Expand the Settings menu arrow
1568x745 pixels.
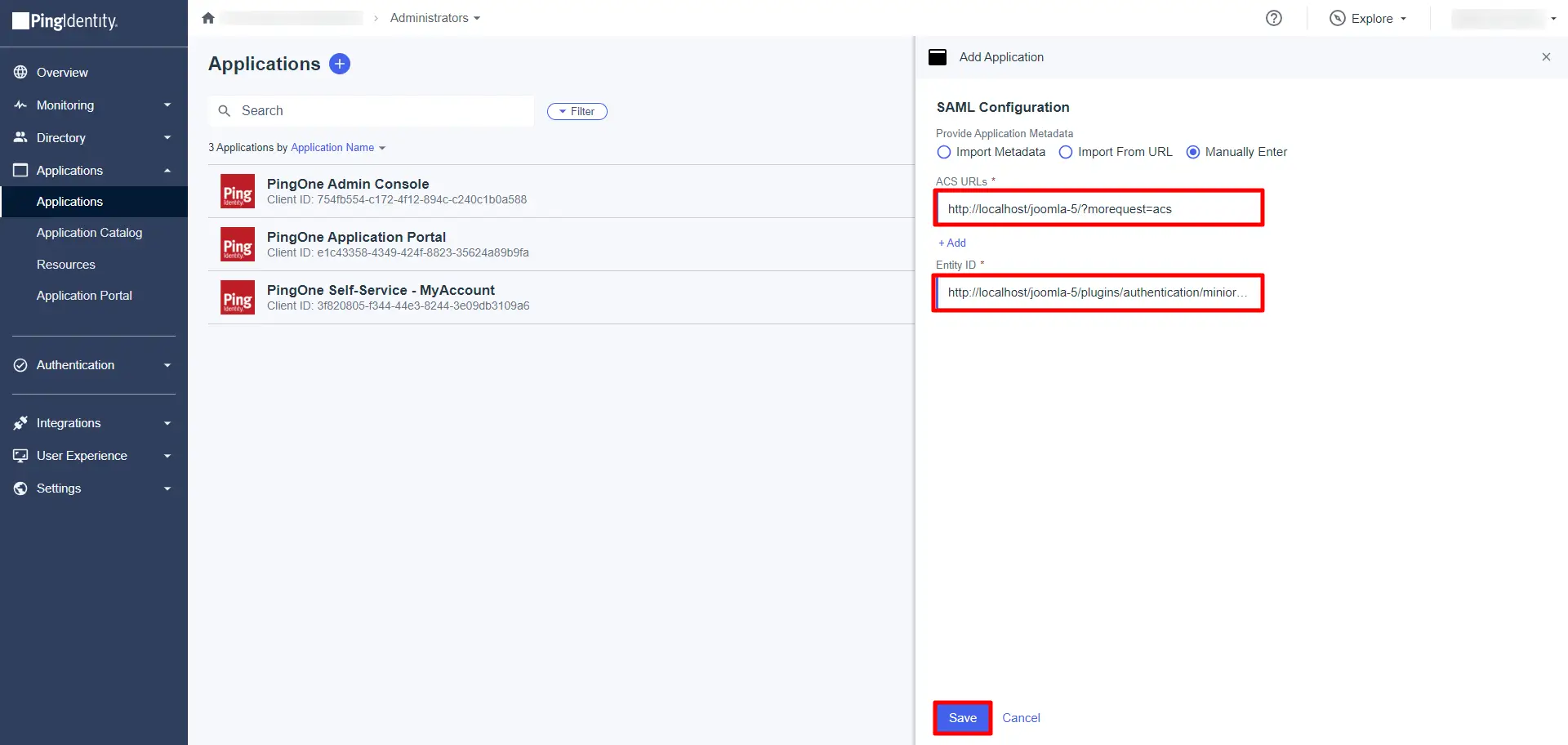[167, 488]
